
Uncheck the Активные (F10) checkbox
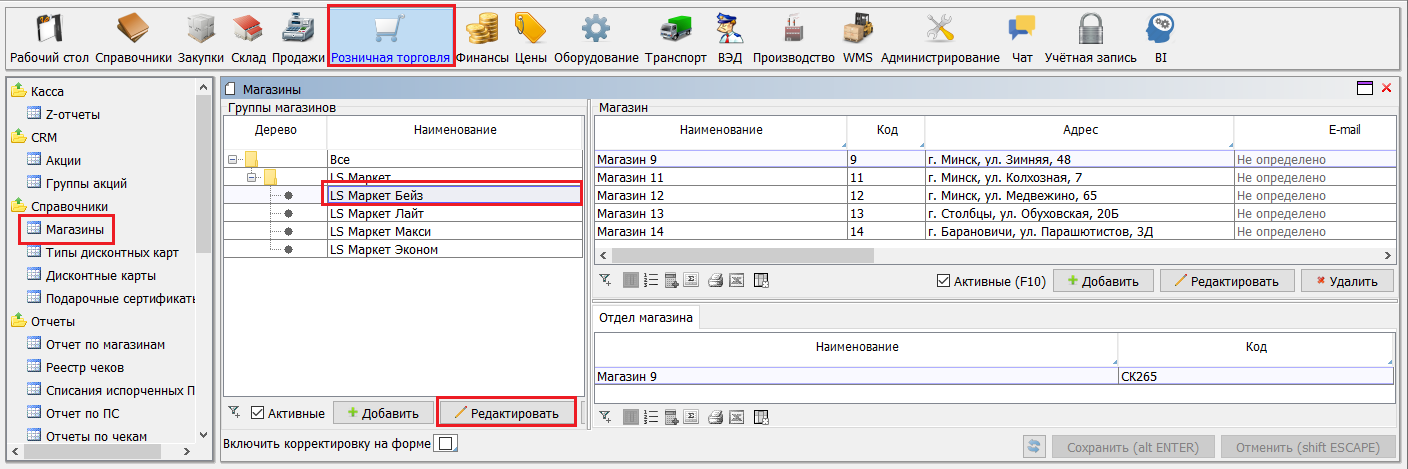click(943, 281)
